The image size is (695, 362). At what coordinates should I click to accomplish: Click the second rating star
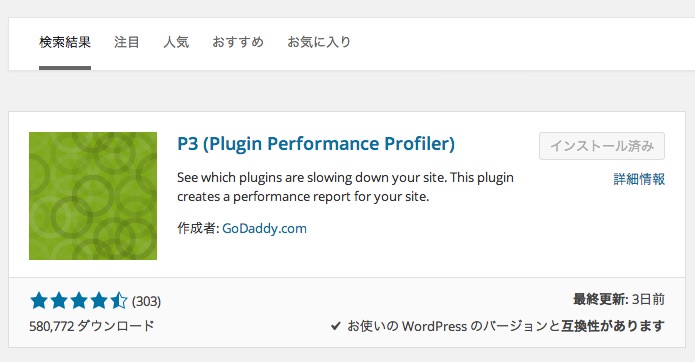(59, 301)
